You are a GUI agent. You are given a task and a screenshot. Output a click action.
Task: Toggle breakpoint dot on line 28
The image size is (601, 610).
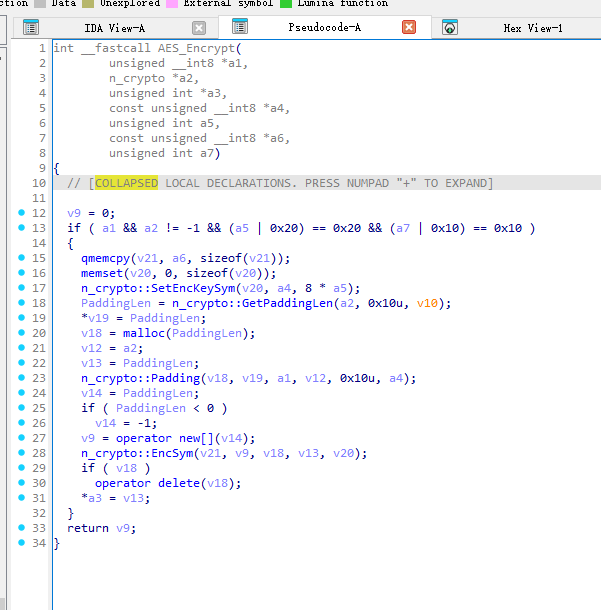21,452
